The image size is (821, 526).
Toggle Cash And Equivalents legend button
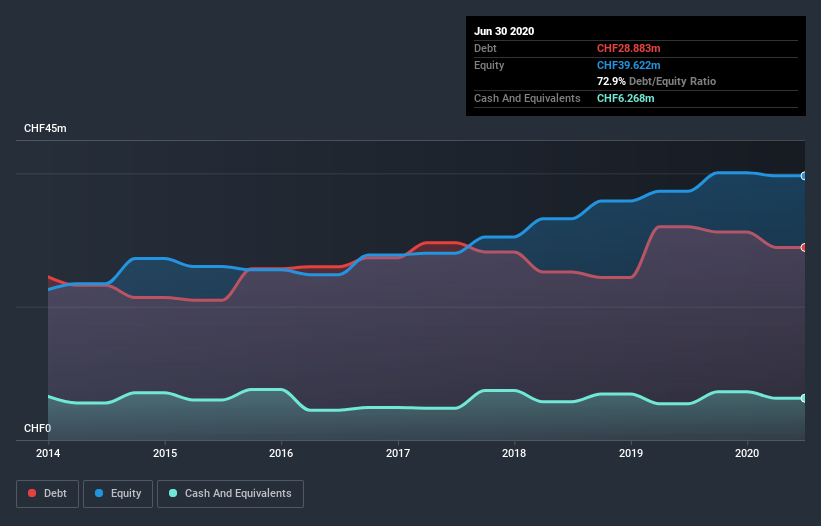(x=230, y=494)
